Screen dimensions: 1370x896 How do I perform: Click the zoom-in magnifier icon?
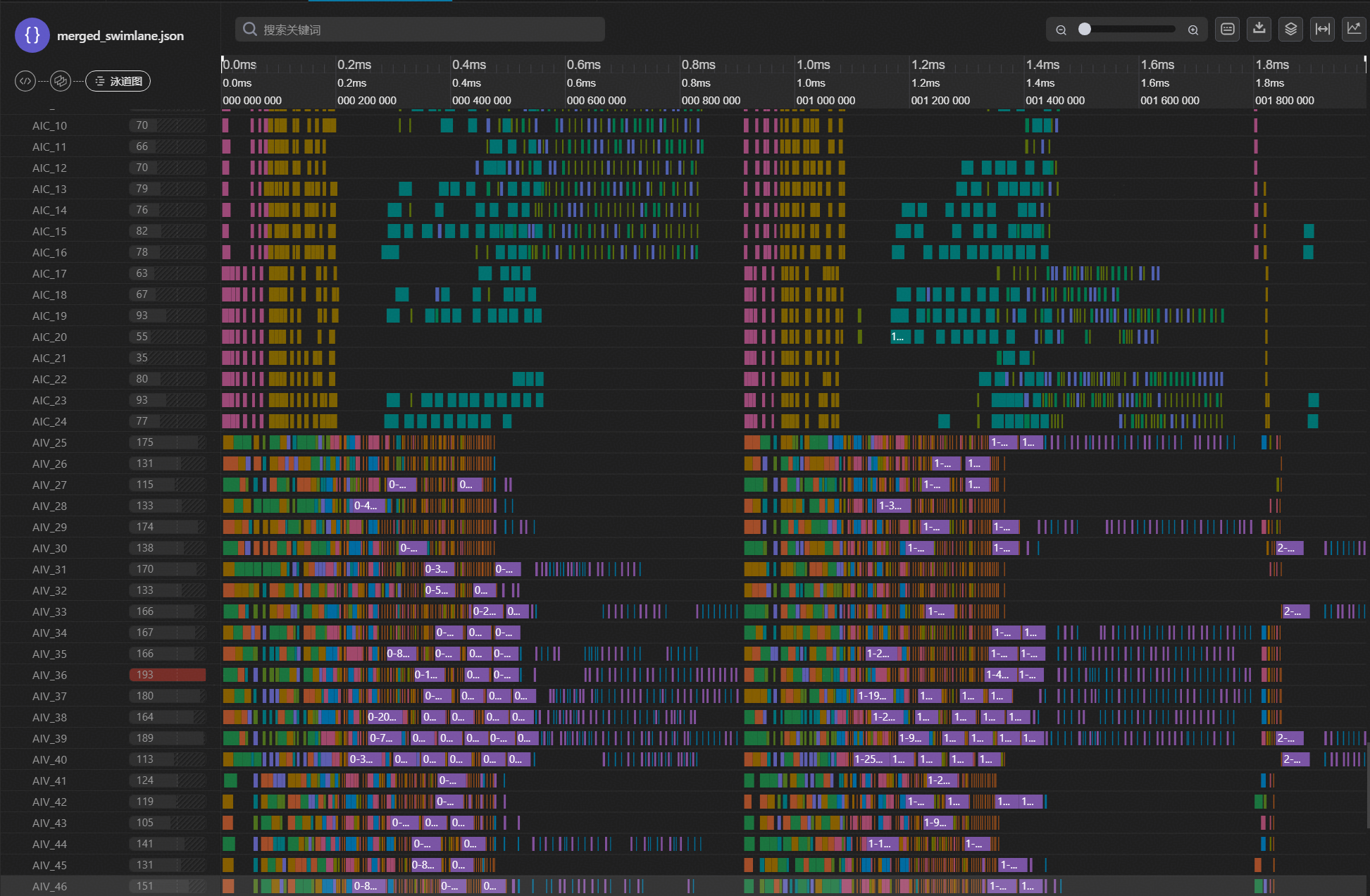(1192, 30)
